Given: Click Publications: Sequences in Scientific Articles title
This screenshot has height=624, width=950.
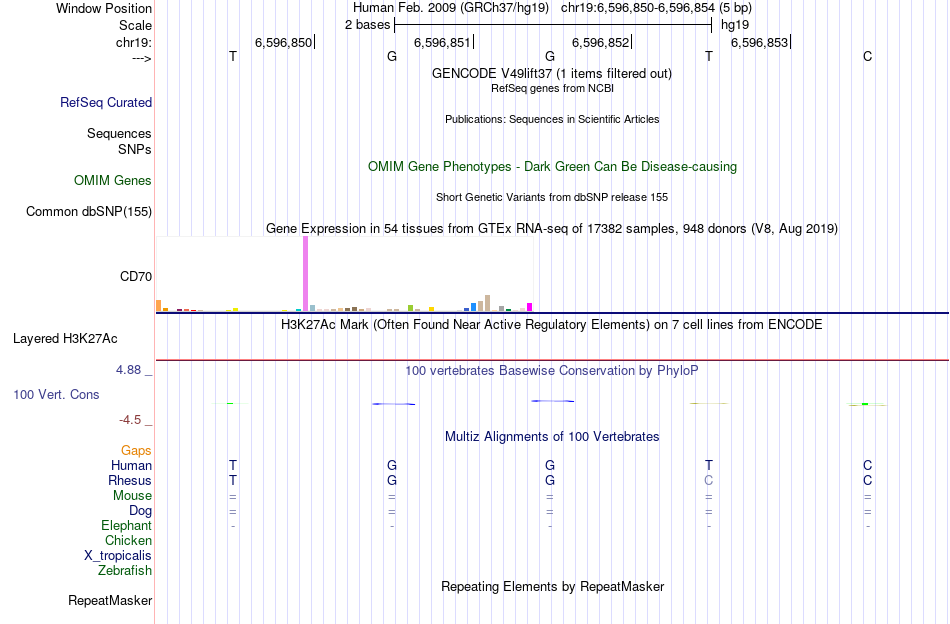Looking at the screenshot, I should [x=552, y=119].
